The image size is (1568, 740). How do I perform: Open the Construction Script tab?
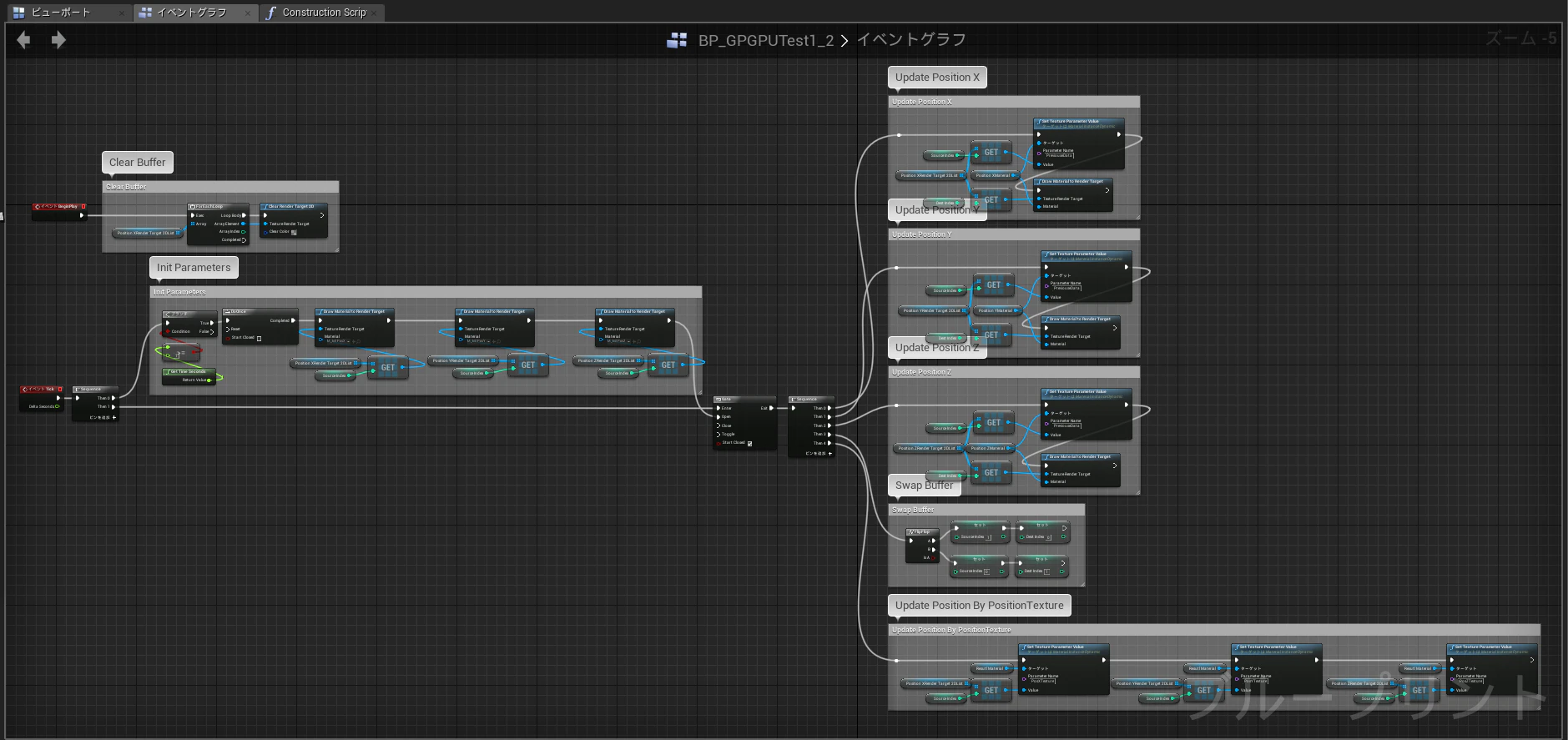tap(324, 13)
